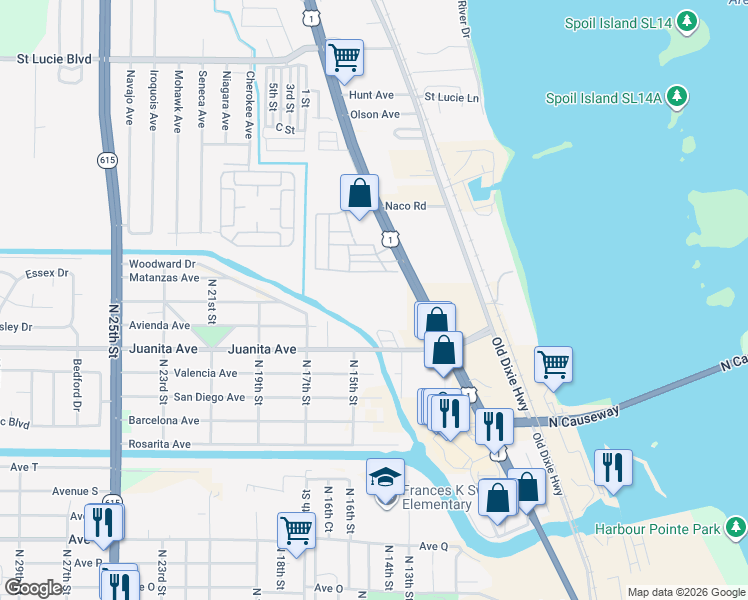Click the Ave Q label
This screenshot has height=600, width=748.
coord(433,547)
